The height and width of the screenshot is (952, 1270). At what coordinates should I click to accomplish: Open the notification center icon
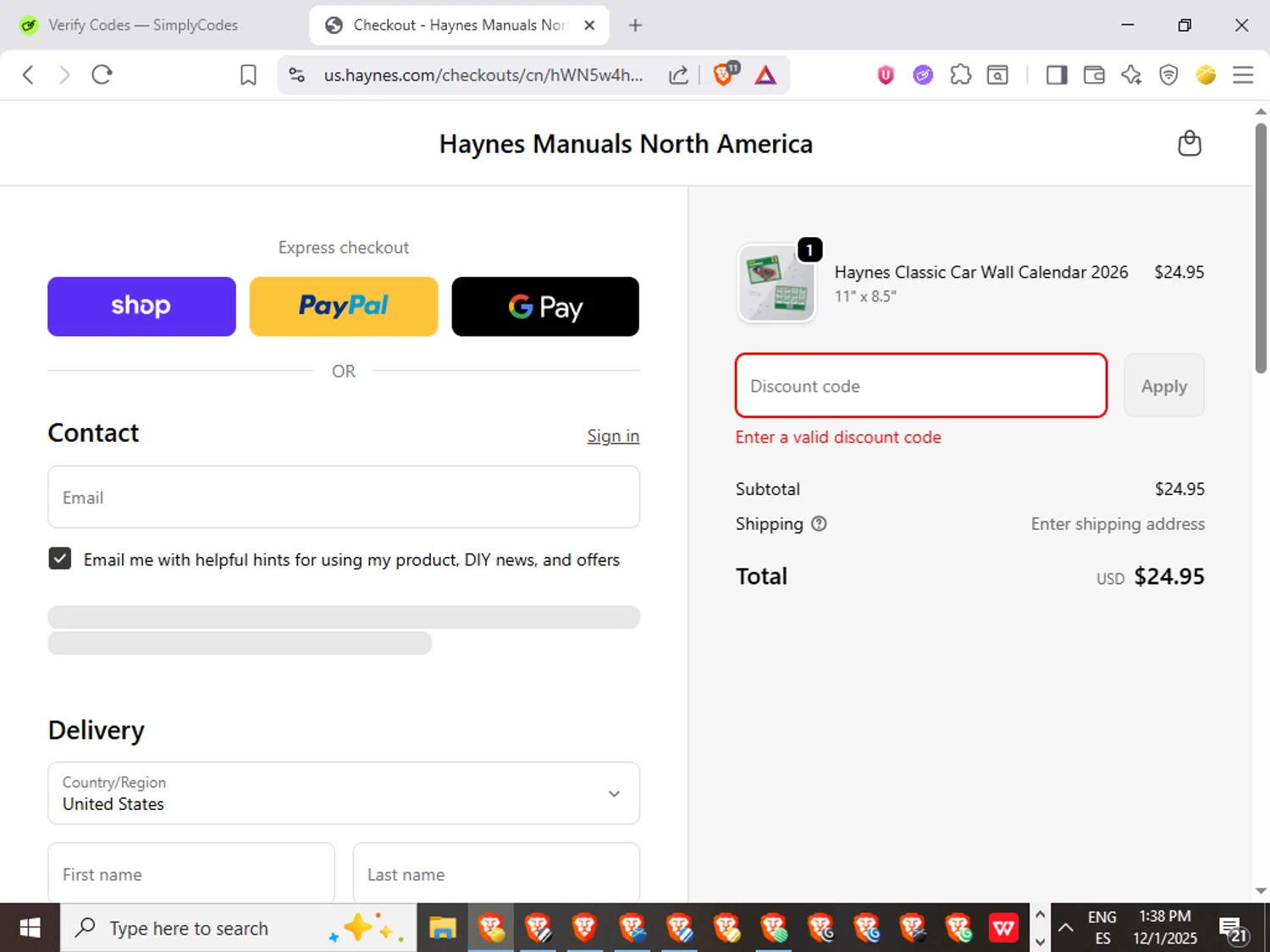1233,929
